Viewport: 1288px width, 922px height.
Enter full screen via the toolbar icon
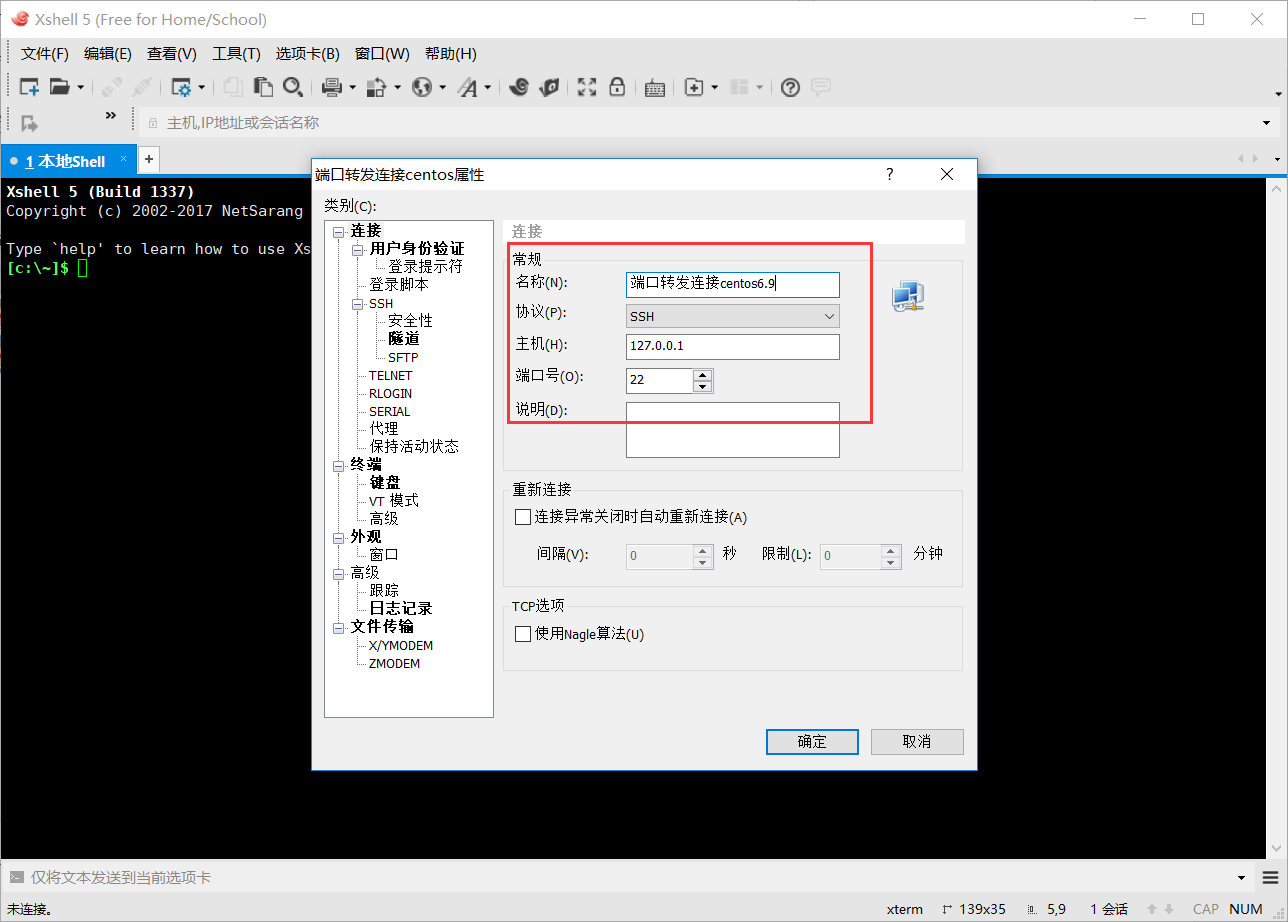coord(586,87)
